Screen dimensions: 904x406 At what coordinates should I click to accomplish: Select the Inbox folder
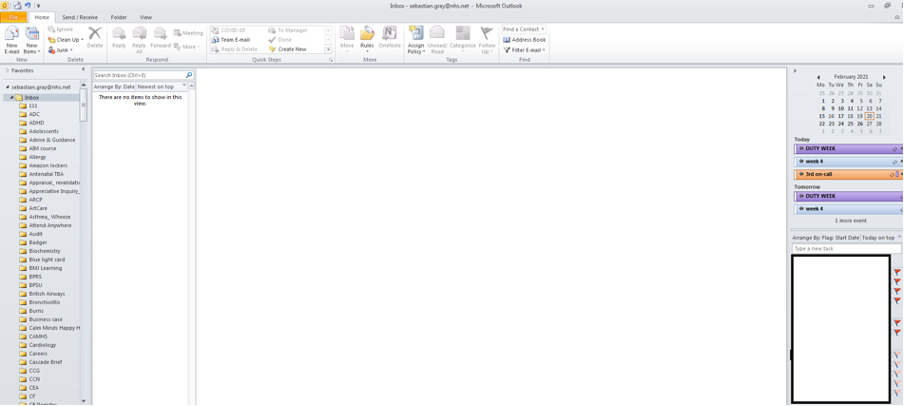pos(32,97)
